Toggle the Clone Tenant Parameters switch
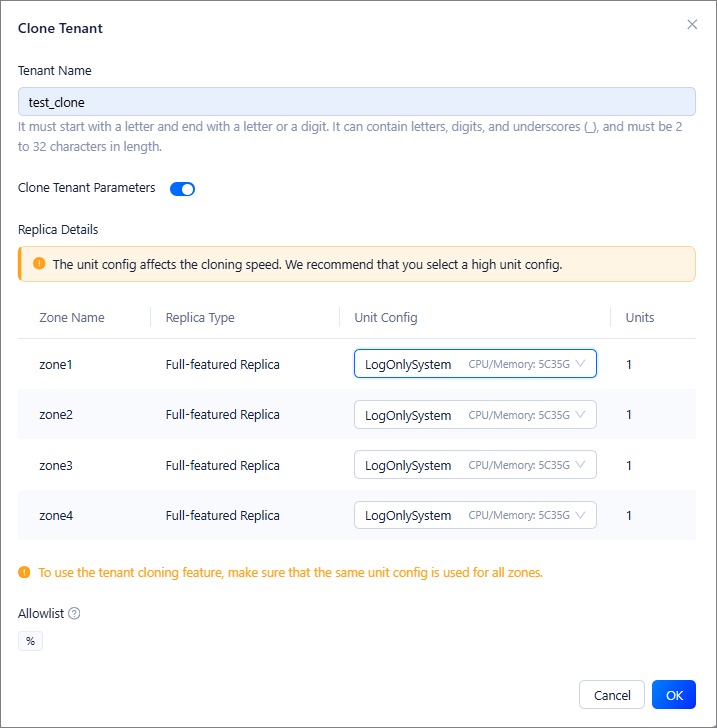 coord(182,189)
